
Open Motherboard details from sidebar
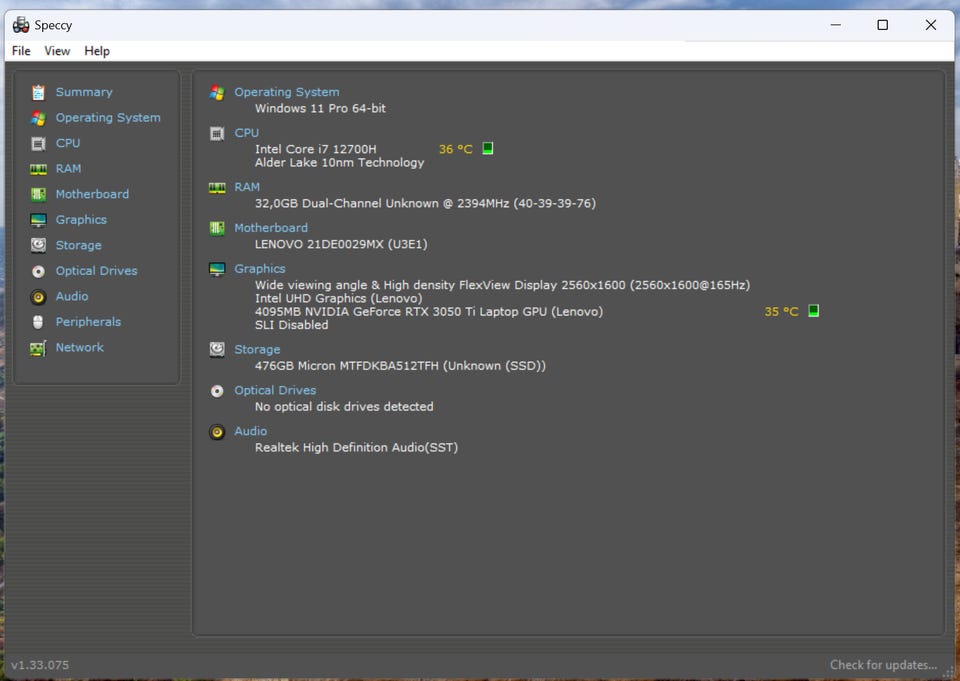(92, 194)
